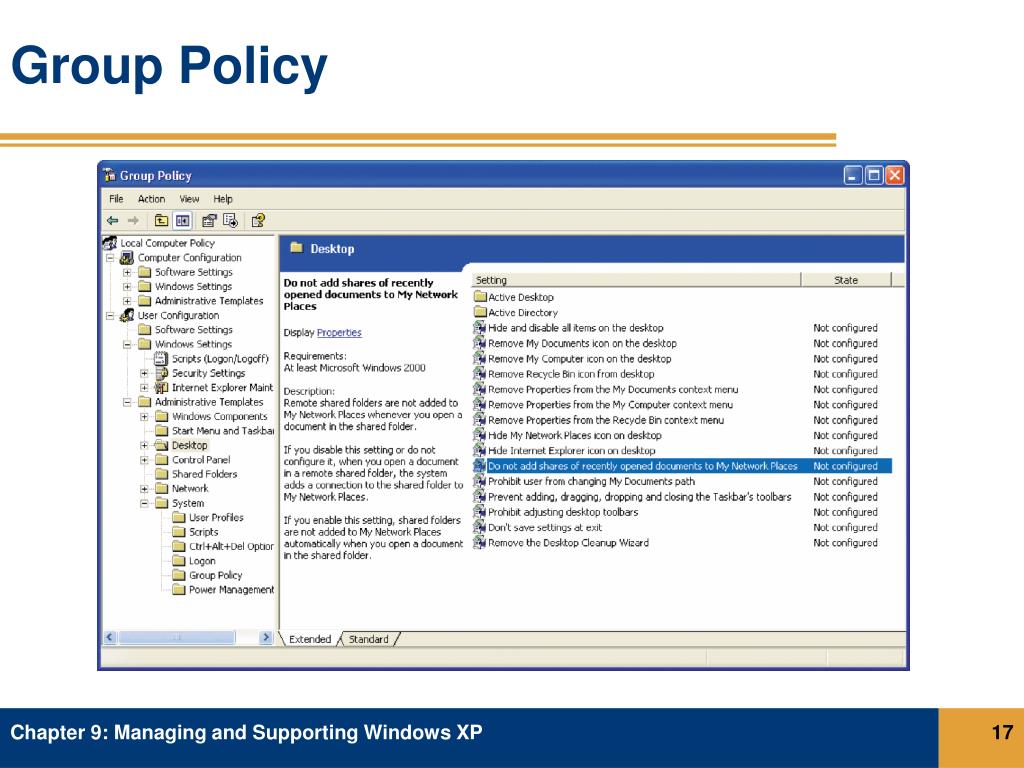1024x768 pixels.
Task: Click the Scripts (Logon/Logoff) icon
Action: pos(161,359)
